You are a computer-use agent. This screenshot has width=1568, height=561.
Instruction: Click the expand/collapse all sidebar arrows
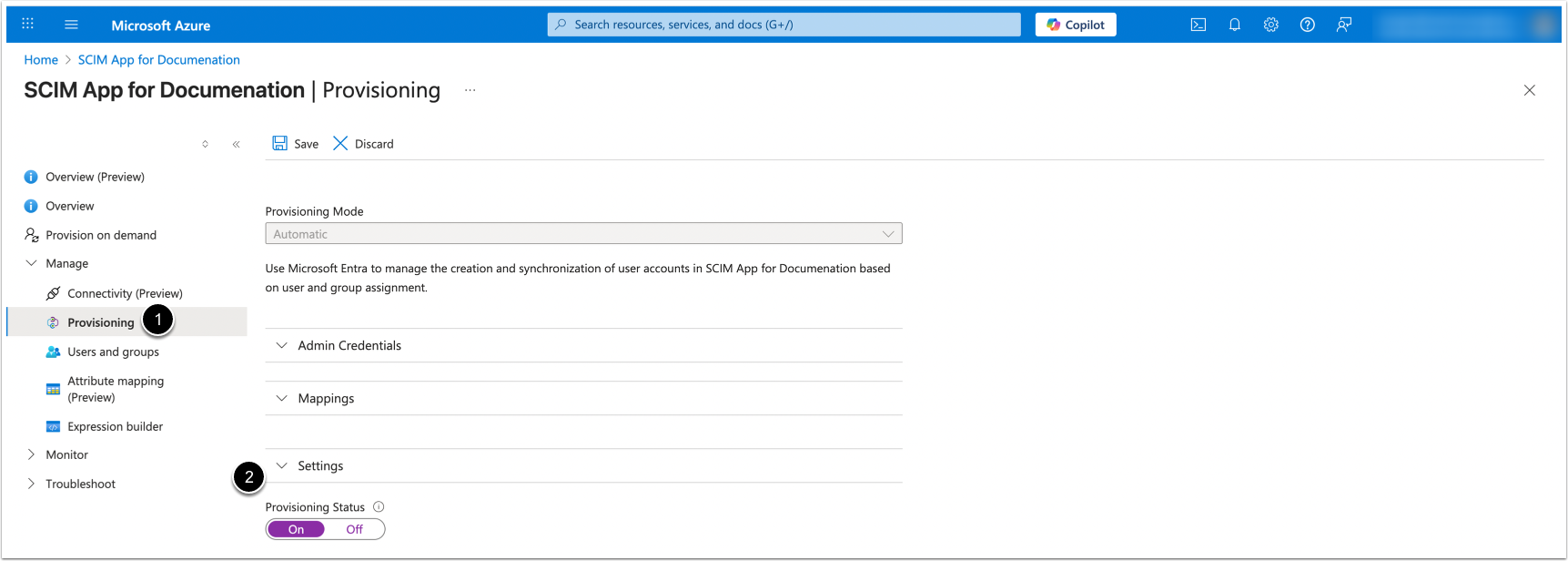[x=205, y=144]
